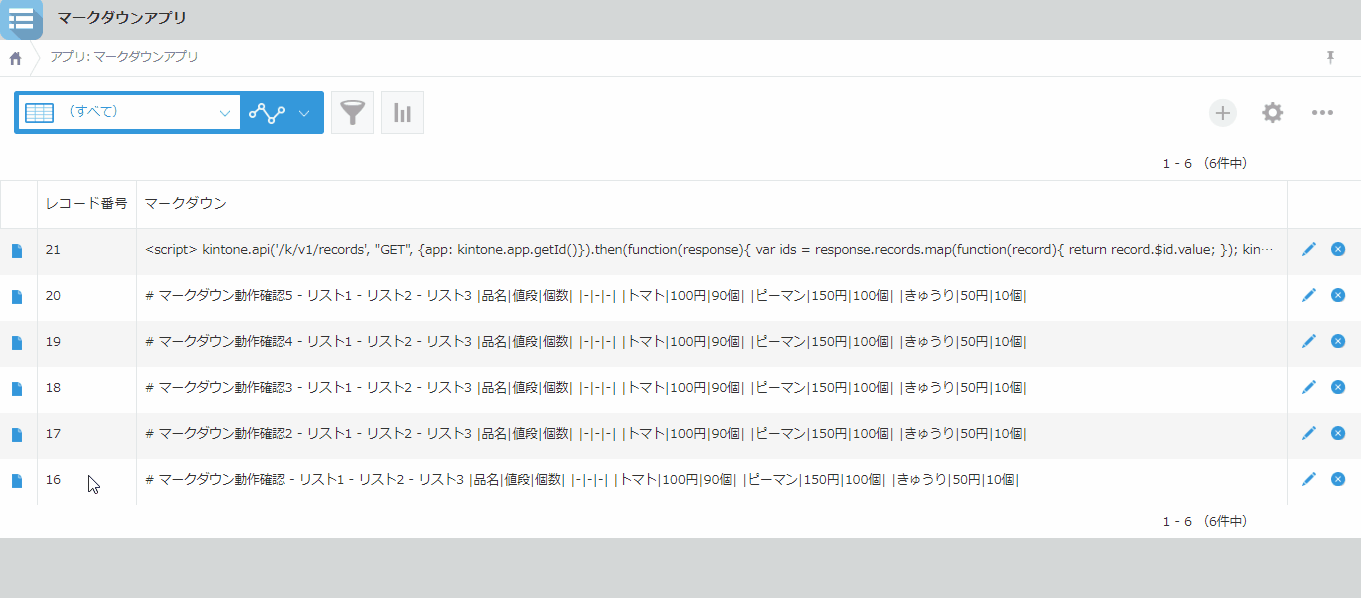Delete record 16 with x icon
Viewport: 1361px width, 598px height.
click(x=1338, y=479)
